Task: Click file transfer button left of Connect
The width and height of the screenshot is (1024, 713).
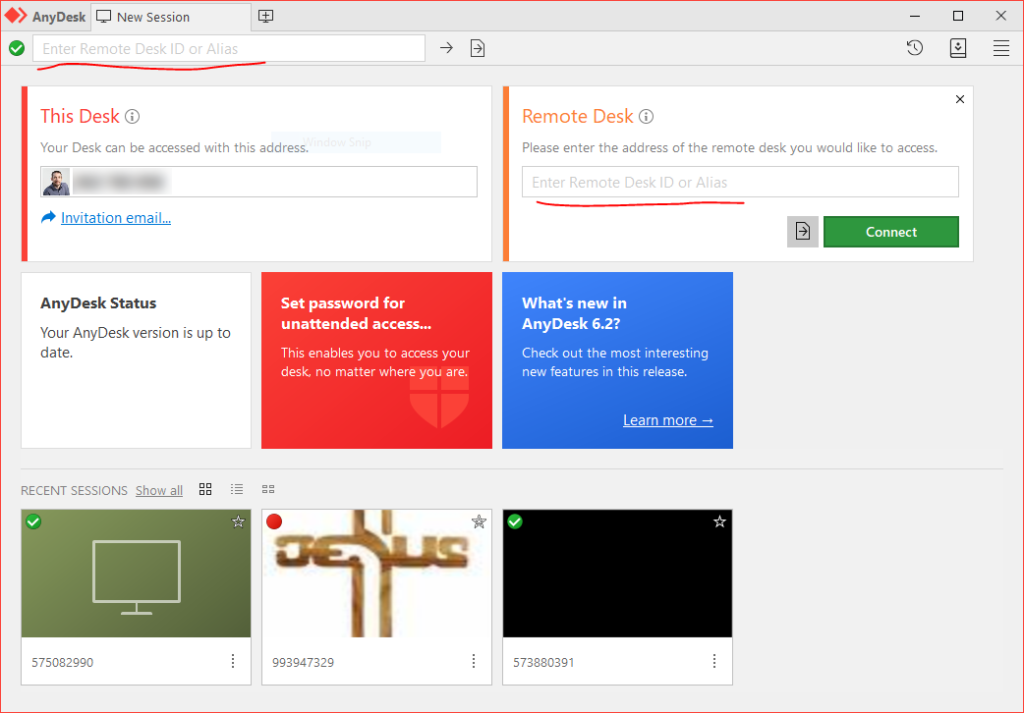Action: (x=802, y=232)
